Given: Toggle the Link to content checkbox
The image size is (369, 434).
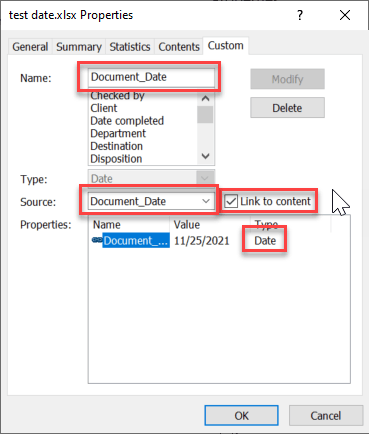Looking at the screenshot, I should 231,201.
